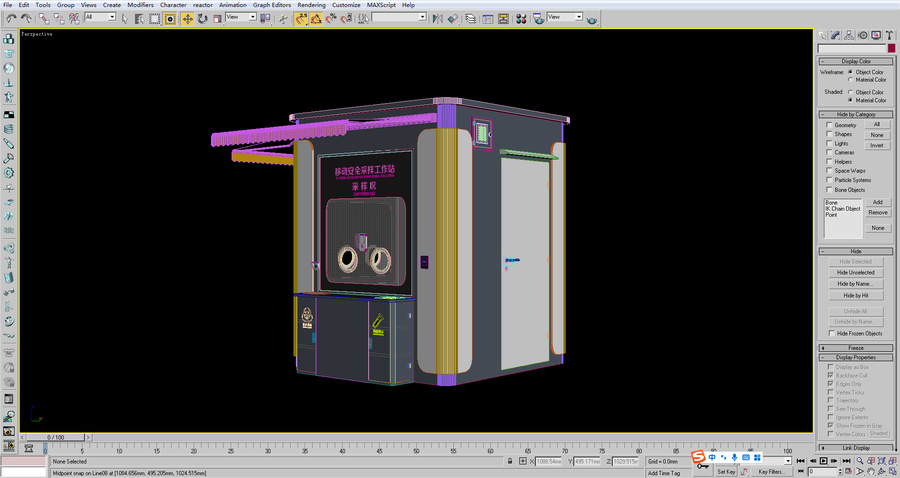The height and width of the screenshot is (478, 900).
Task: Toggle the Percent Snap icon
Action: [x=331, y=19]
